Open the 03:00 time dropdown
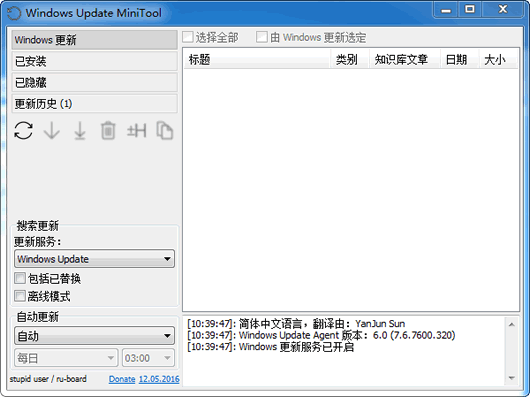 coord(148,358)
